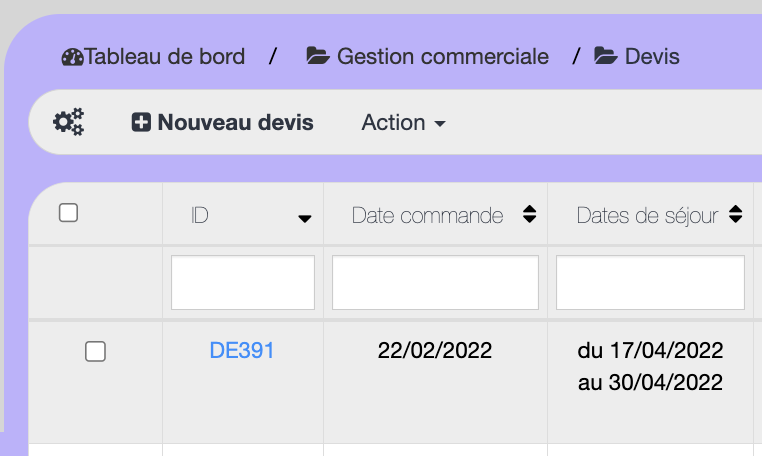Tick the checkbox for row DE391
Screen dimensions: 762x456
(x=95, y=351)
